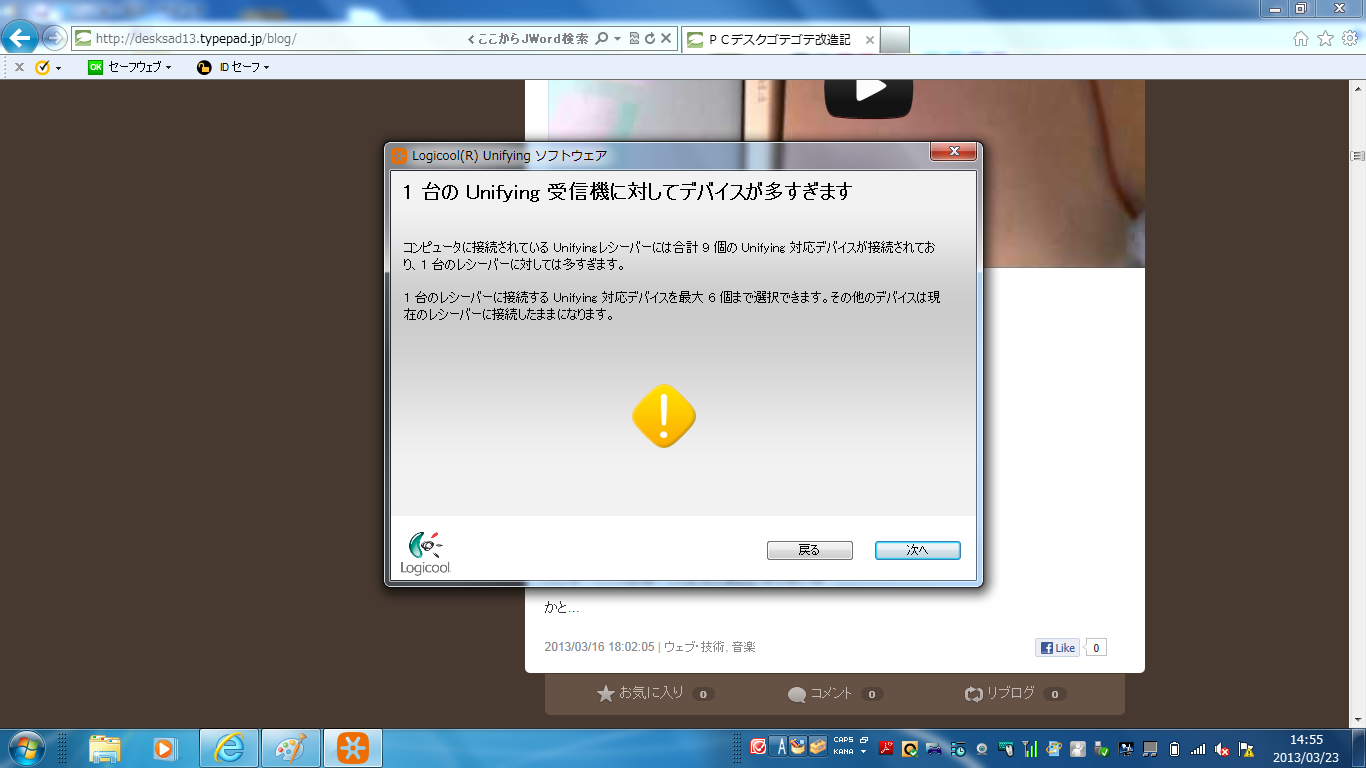The height and width of the screenshot is (768, 1366).
Task: Click the yellow warning exclamation icon
Action: (664, 416)
